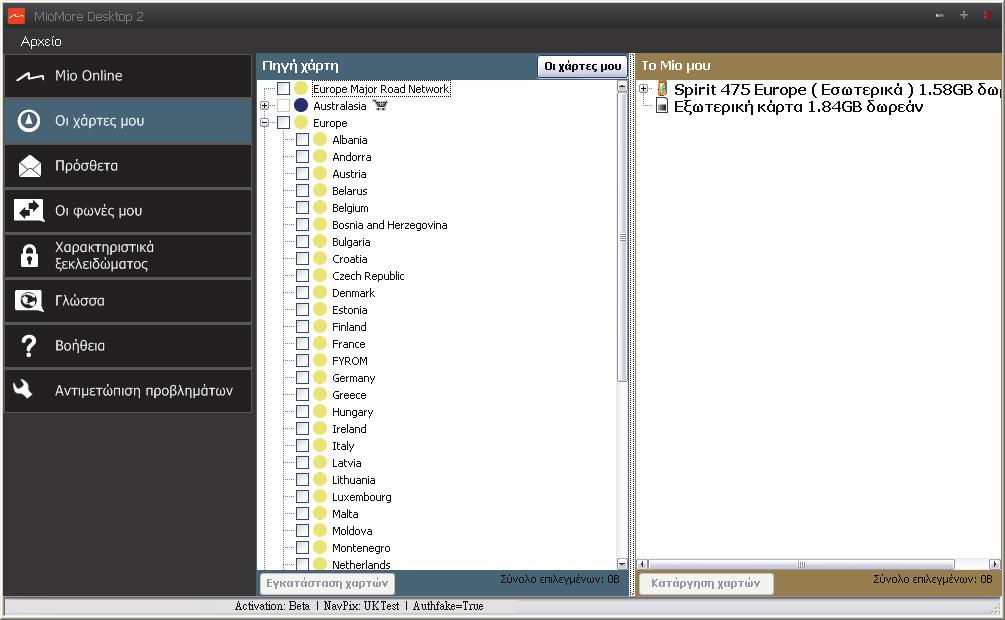Click map list scrollbar down arrow
The width and height of the screenshot is (1005, 620).
click(622, 564)
